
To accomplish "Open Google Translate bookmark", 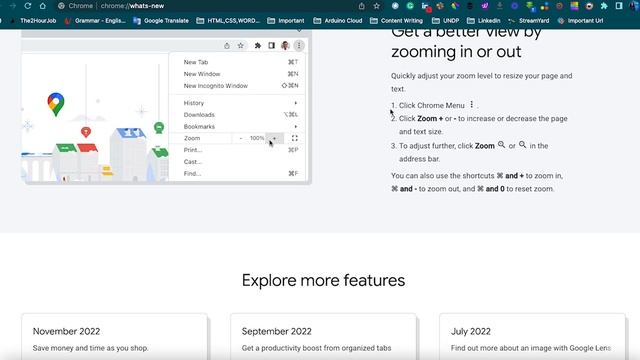I will [x=161, y=20].
